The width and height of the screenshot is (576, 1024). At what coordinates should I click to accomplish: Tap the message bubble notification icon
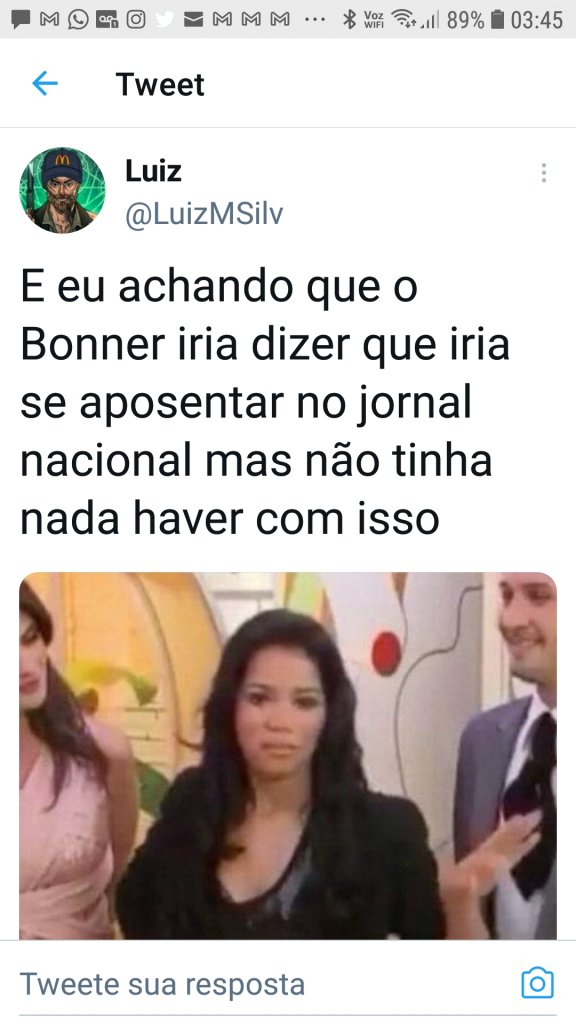22,20
